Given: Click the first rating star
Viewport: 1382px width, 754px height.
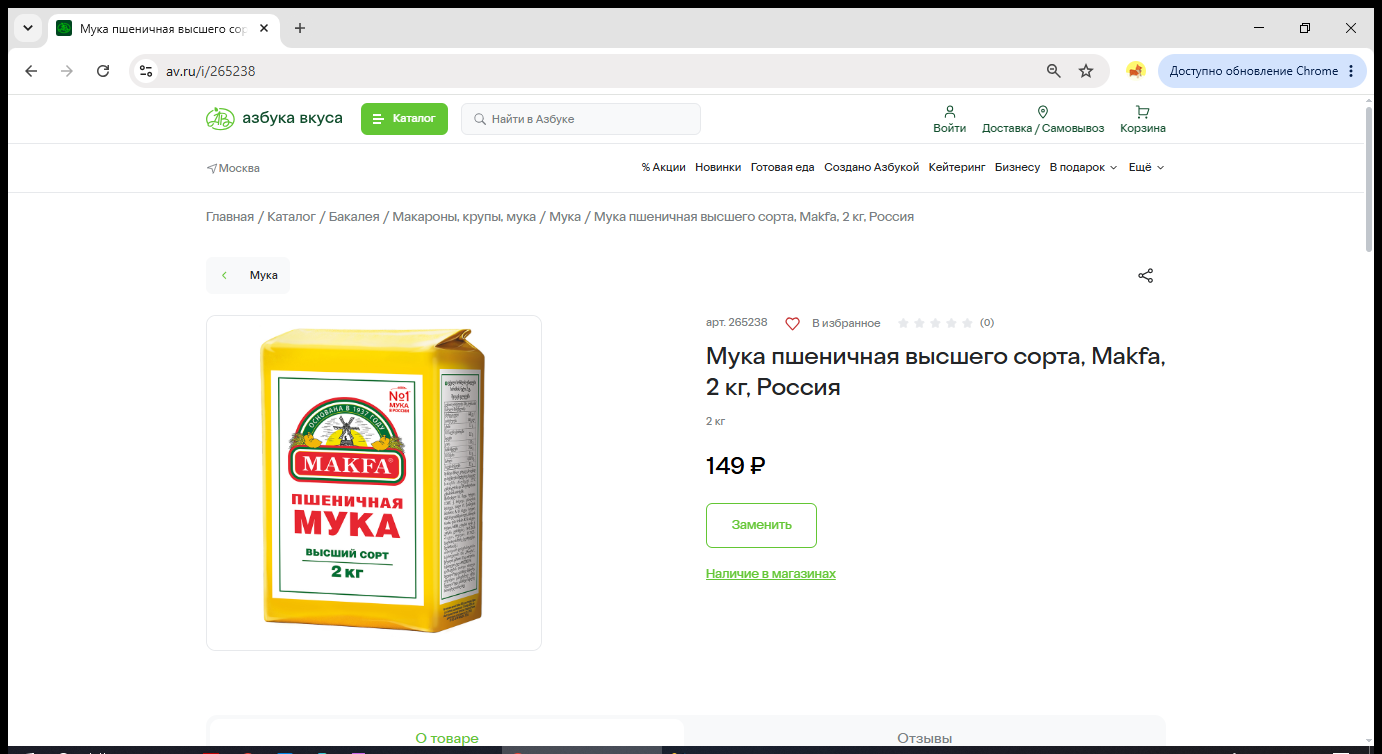Looking at the screenshot, I should tap(904, 323).
